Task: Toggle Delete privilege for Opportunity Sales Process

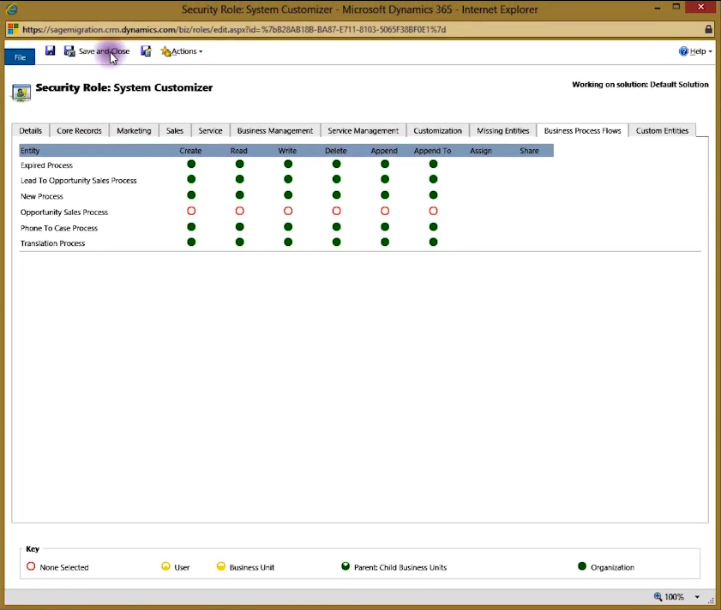Action: pyautogui.click(x=337, y=211)
